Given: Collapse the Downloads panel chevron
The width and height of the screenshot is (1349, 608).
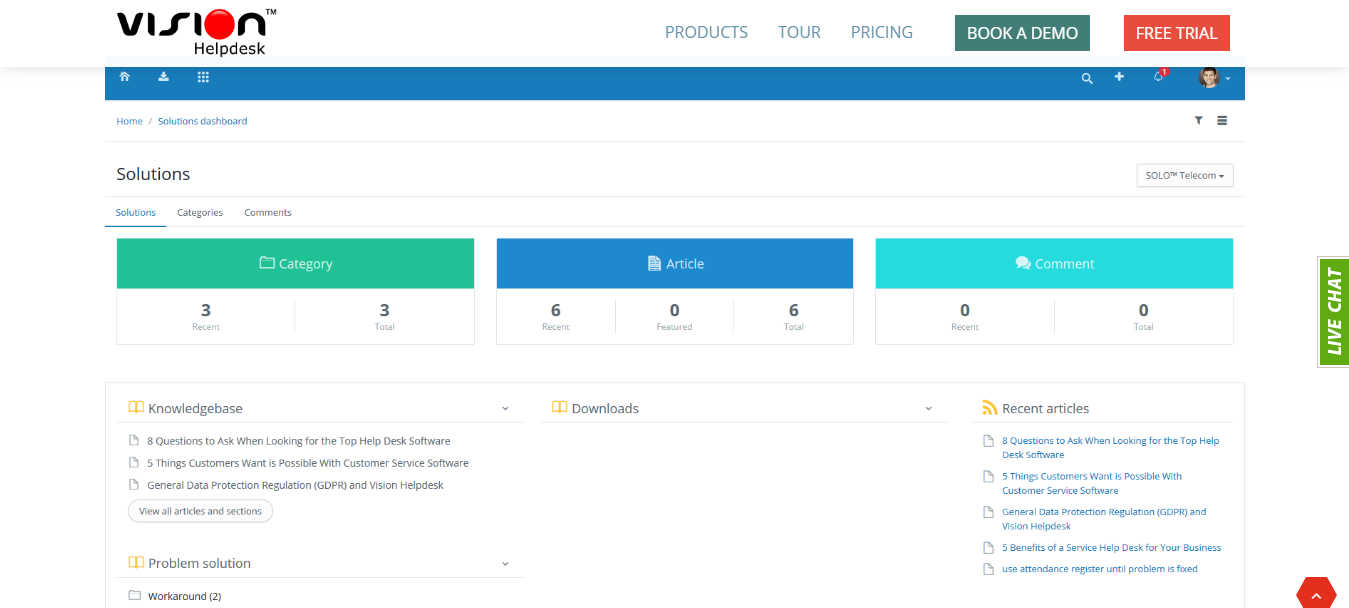Looking at the screenshot, I should pos(928,408).
